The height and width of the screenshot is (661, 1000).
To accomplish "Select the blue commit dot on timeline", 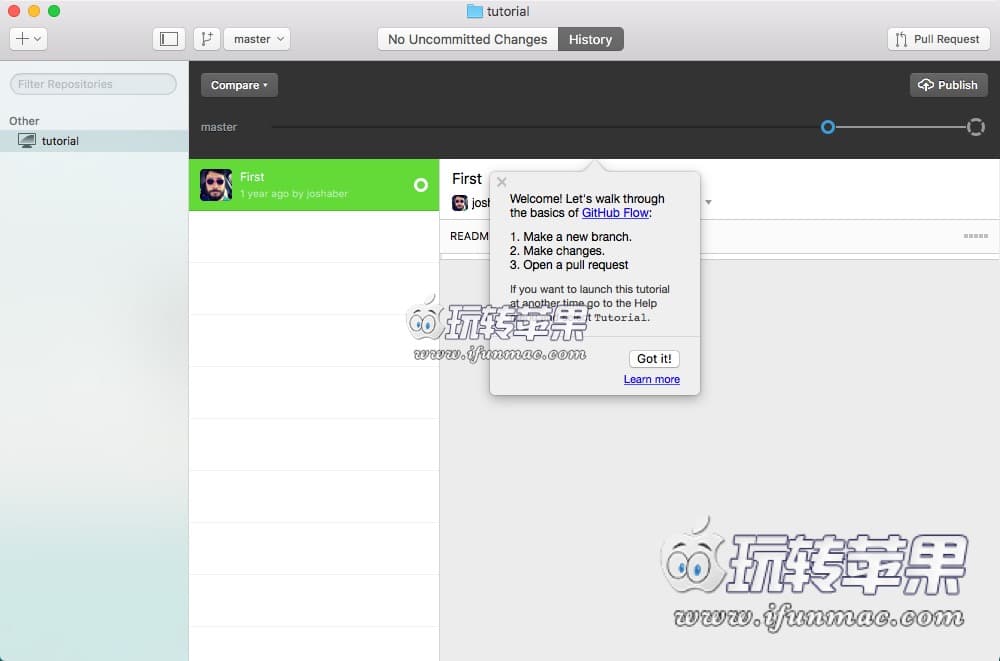I will click(828, 127).
